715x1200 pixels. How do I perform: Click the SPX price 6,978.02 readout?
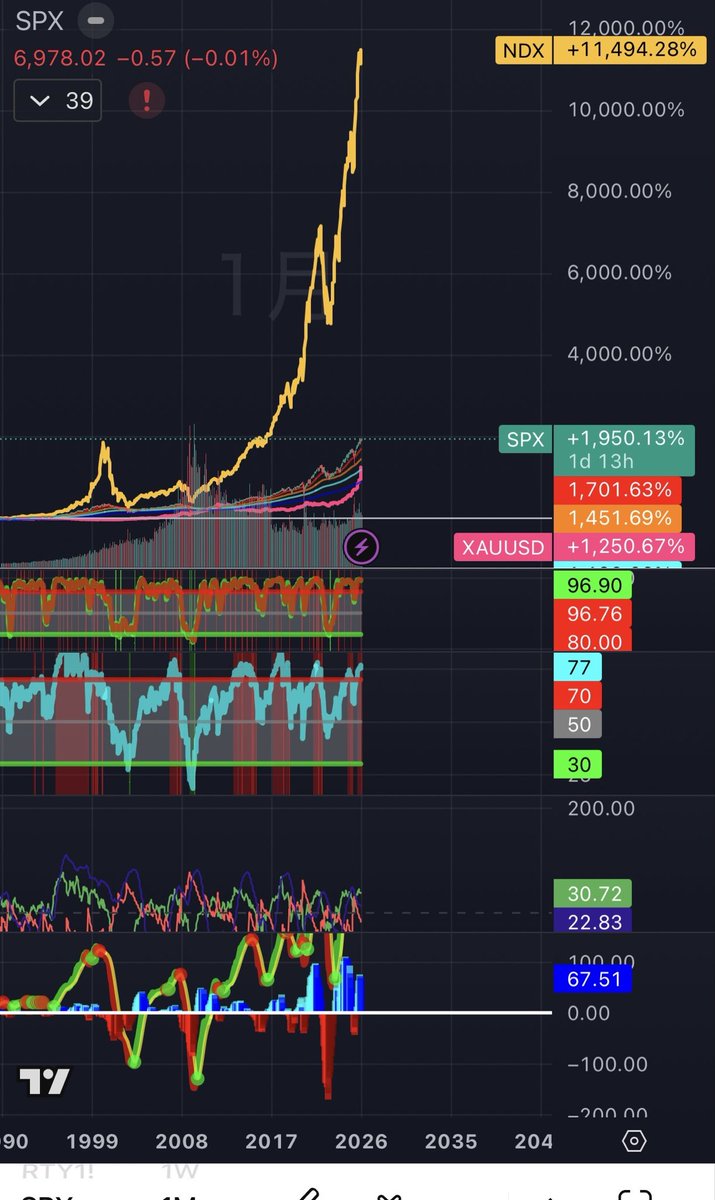point(60,58)
